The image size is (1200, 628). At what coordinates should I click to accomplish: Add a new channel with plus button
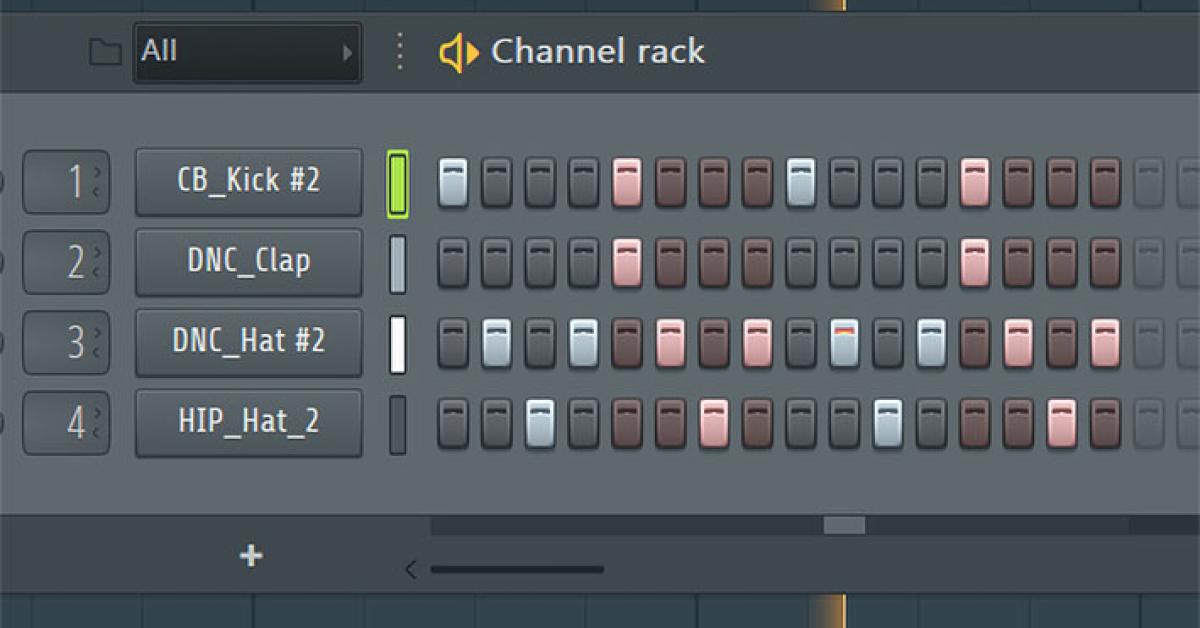251,556
